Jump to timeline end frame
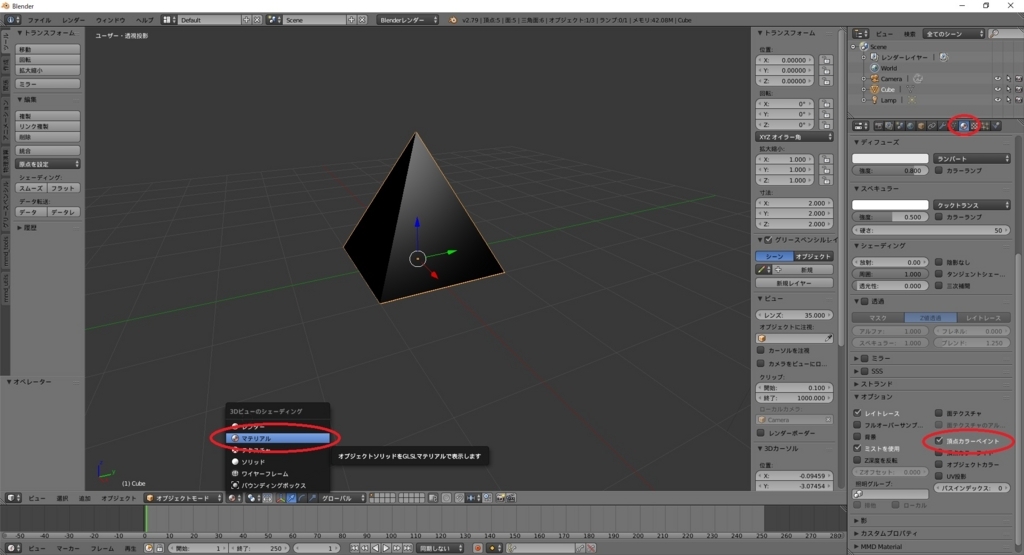The height and width of the screenshot is (555, 1024). click(408, 548)
